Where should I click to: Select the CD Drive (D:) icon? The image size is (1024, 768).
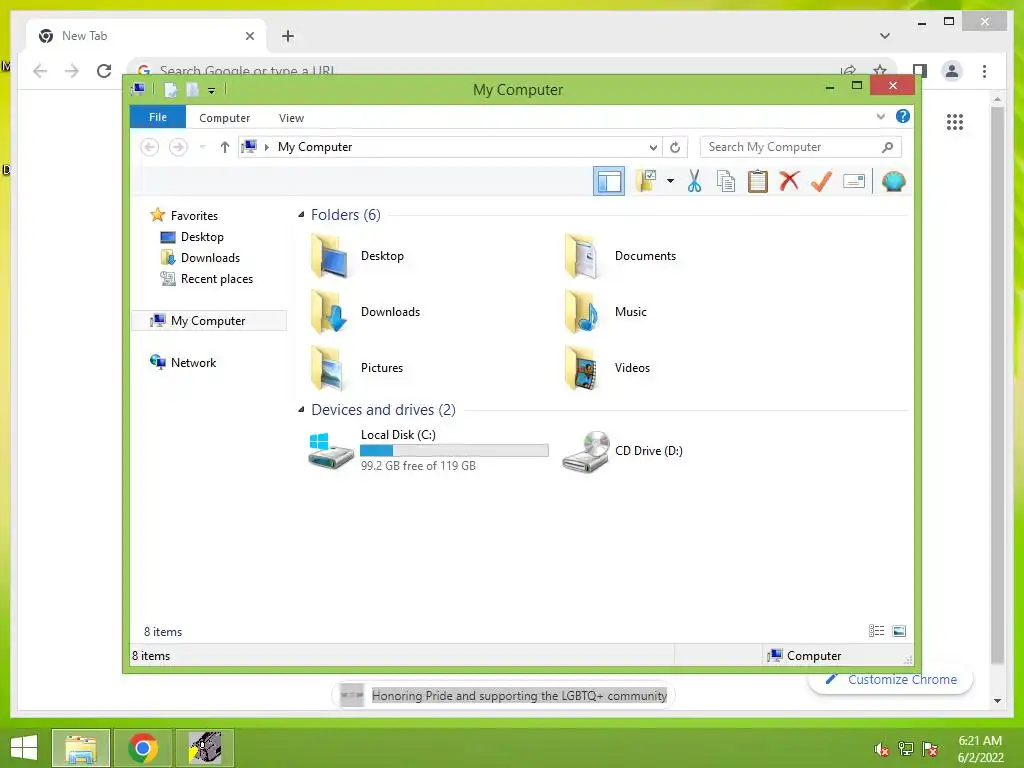[586, 451]
